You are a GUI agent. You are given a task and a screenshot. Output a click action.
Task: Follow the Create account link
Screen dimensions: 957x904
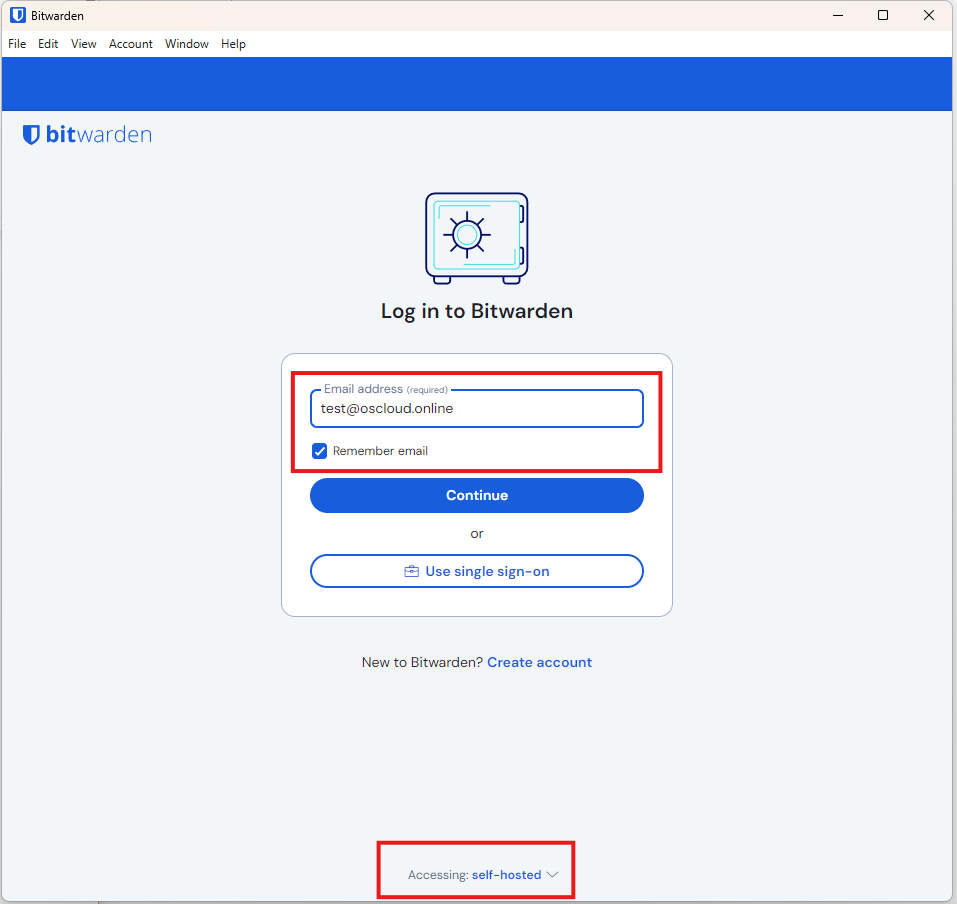point(540,662)
